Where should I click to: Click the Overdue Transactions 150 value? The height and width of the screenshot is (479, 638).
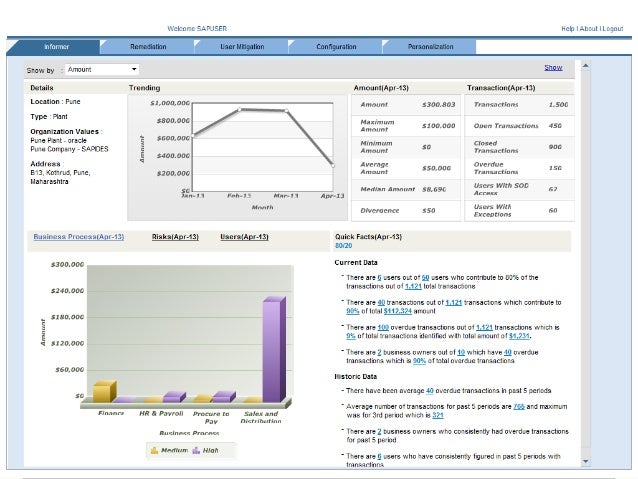[x=555, y=168]
